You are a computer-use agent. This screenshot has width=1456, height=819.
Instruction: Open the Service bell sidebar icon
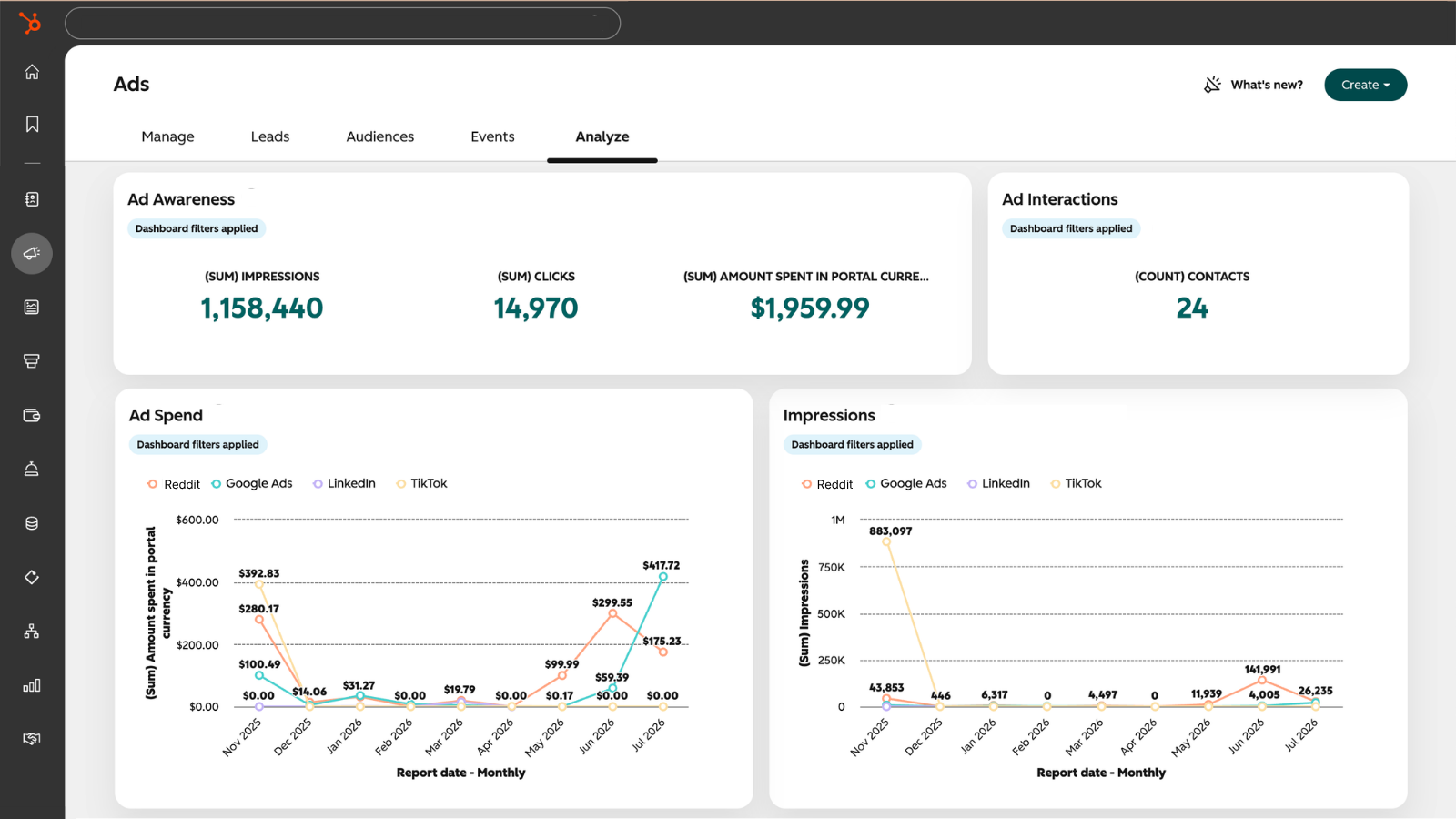tap(32, 469)
